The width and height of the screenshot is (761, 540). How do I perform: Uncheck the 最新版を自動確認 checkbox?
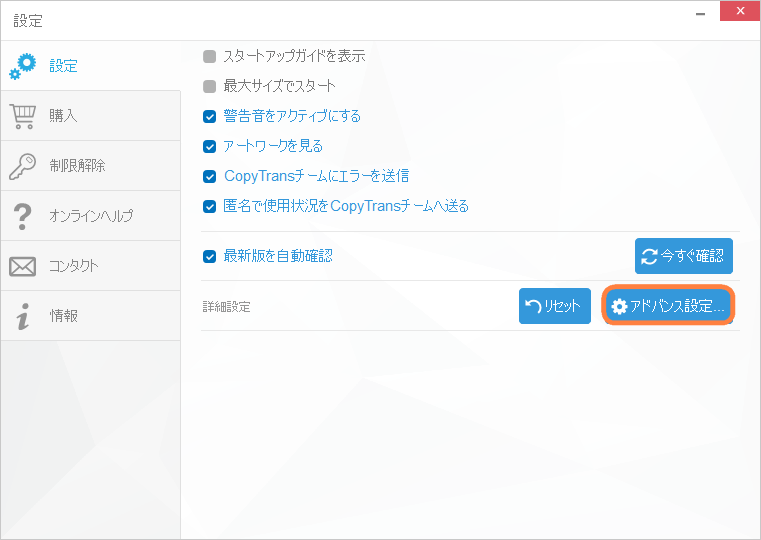[x=210, y=256]
